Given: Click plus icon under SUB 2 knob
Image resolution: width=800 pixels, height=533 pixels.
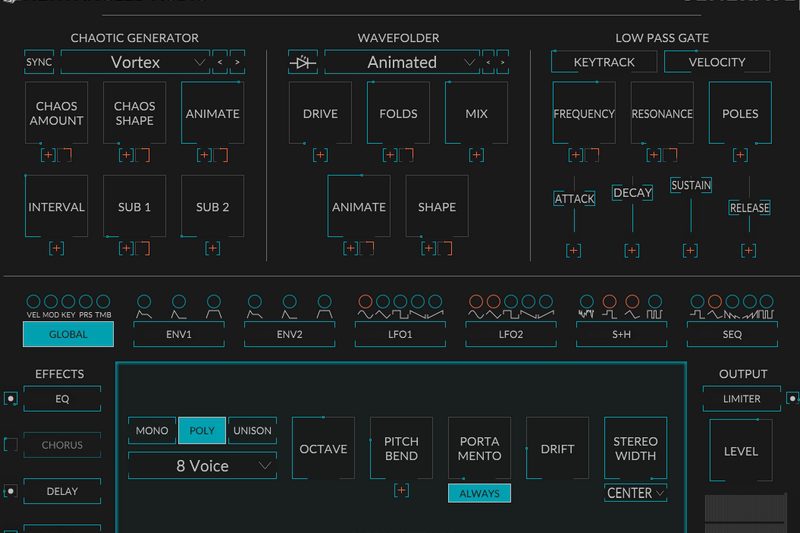Looking at the screenshot, I should pos(213,248).
